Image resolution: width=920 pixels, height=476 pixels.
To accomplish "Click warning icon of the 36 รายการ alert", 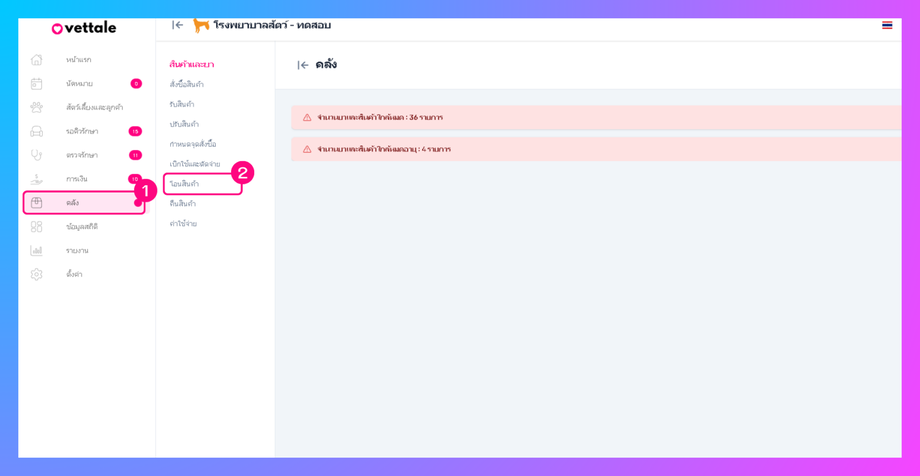I will pyautogui.click(x=307, y=117).
